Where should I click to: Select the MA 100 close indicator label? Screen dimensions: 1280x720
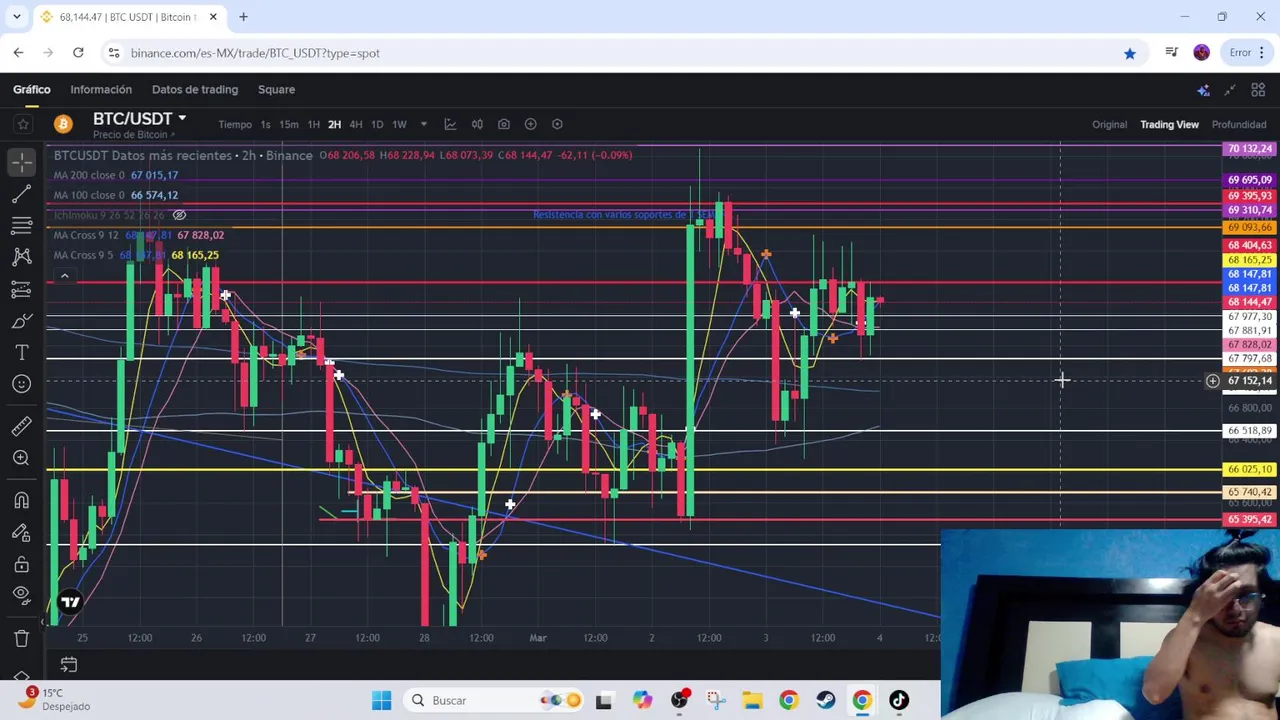pos(89,195)
